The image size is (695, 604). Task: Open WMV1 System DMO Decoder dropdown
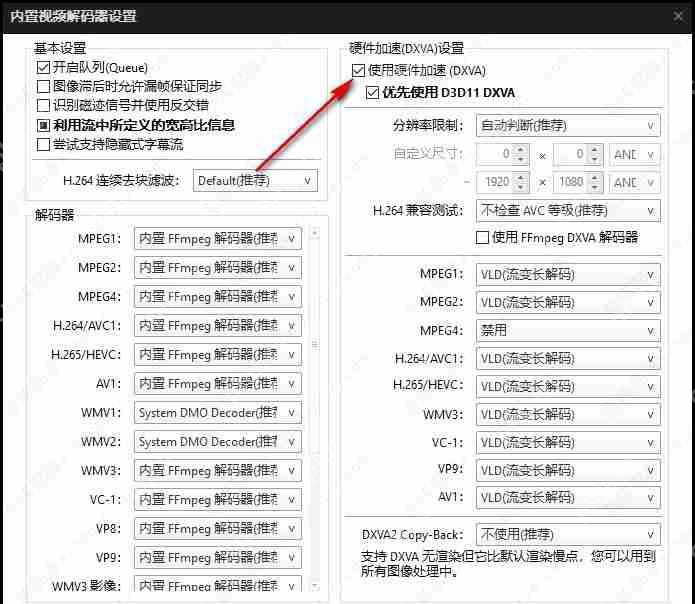coord(218,413)
